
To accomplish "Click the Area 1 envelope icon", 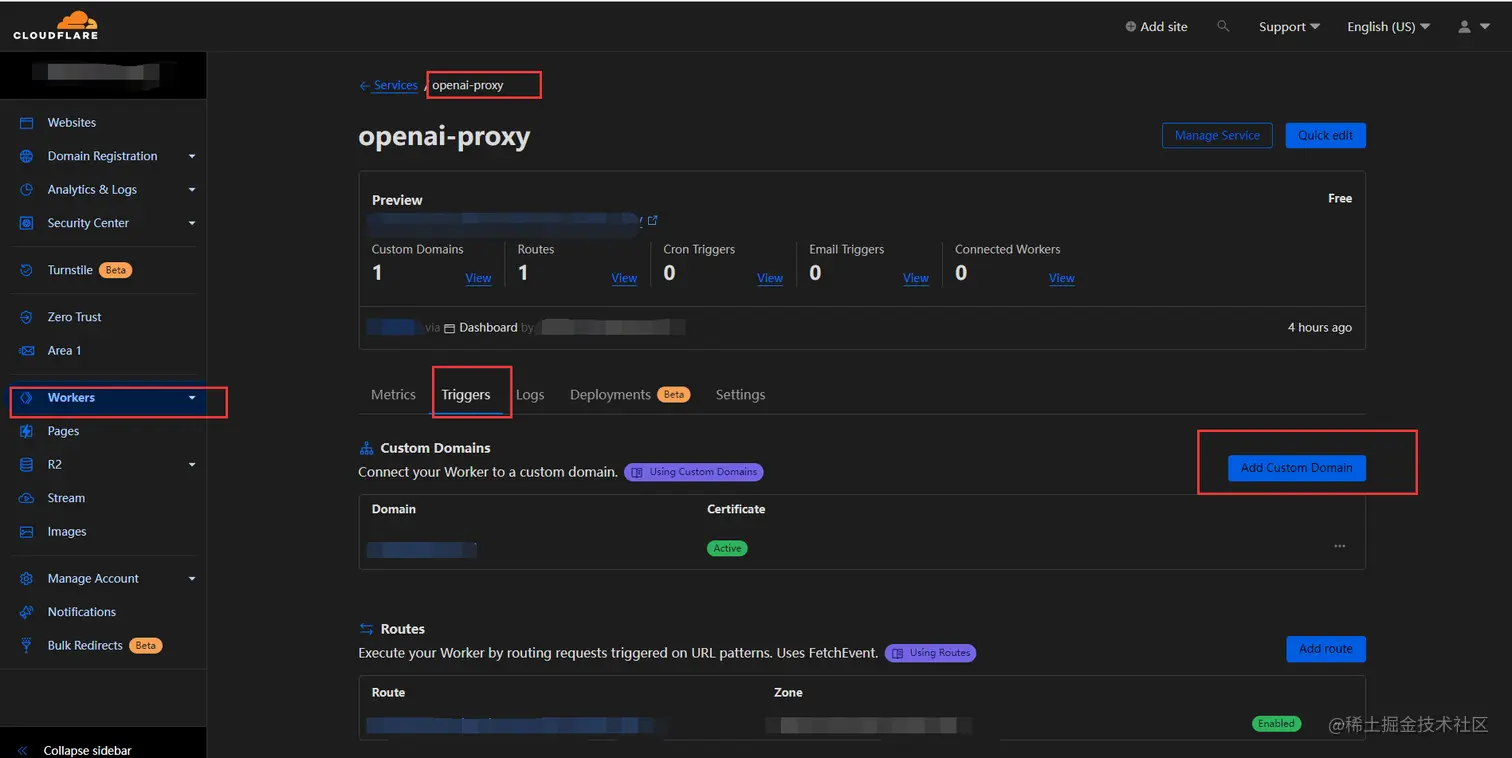I will pos(27,351).
